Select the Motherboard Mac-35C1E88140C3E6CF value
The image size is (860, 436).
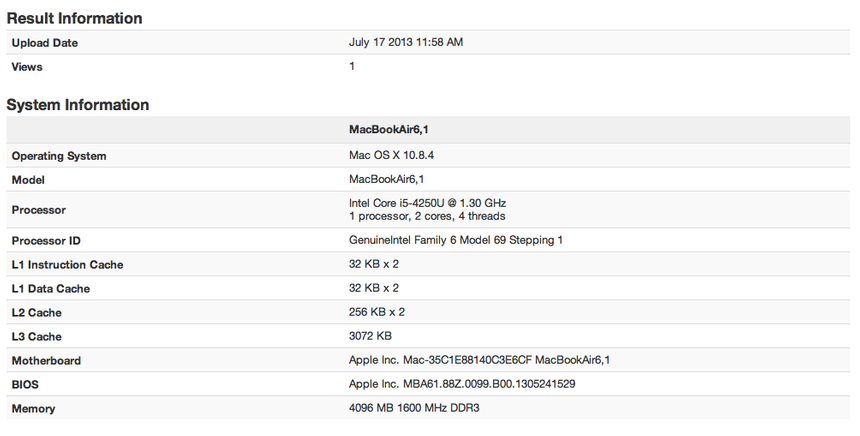click(479, 360)
